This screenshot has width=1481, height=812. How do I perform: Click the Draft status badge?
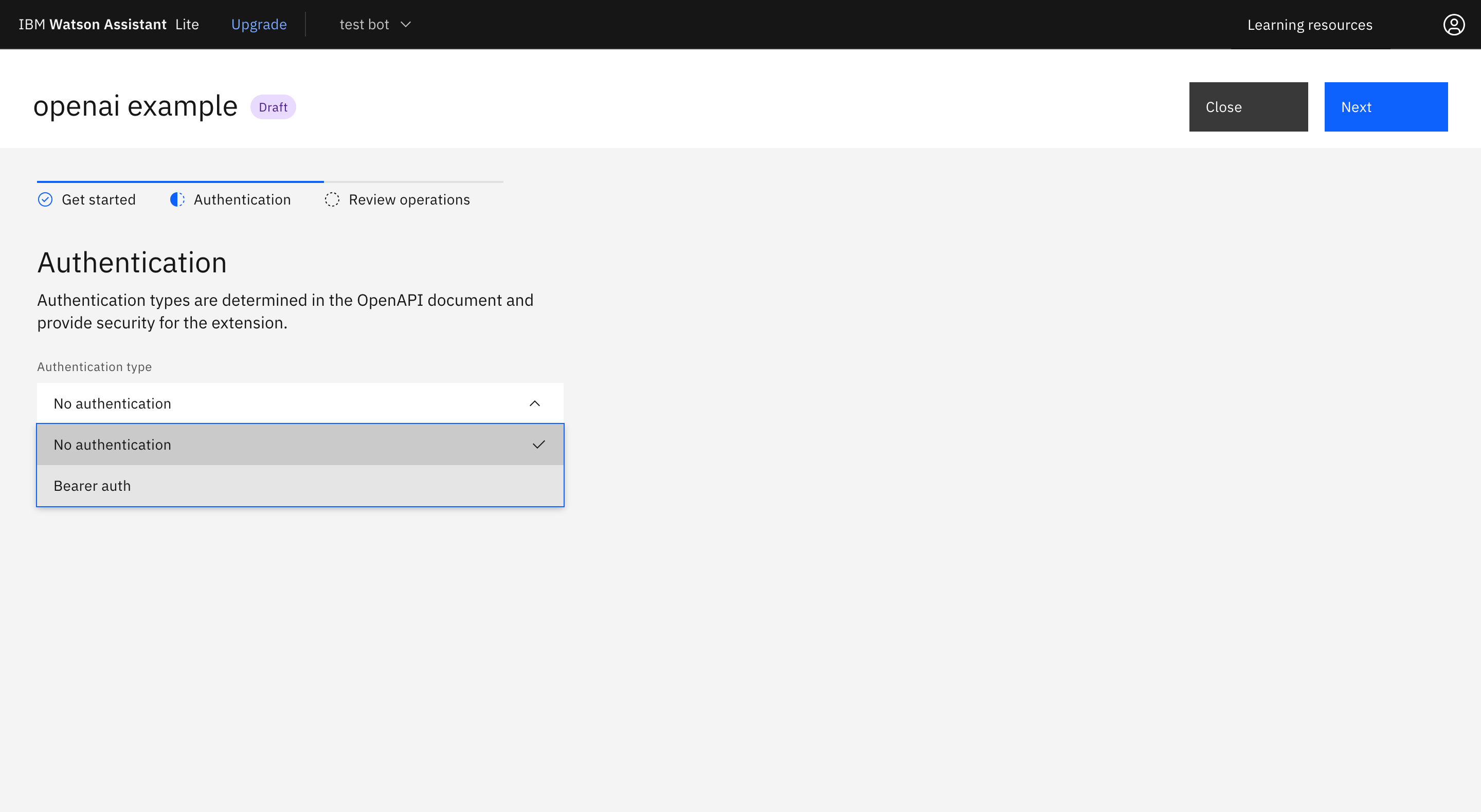pyautogui.click(x=273, y=107)
